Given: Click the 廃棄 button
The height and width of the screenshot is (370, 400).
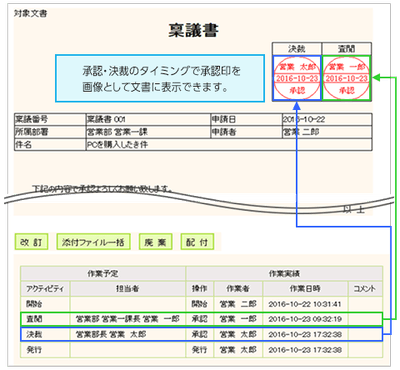Looking at the screenshot, I should pyautogui.click(x=155, y=242).
